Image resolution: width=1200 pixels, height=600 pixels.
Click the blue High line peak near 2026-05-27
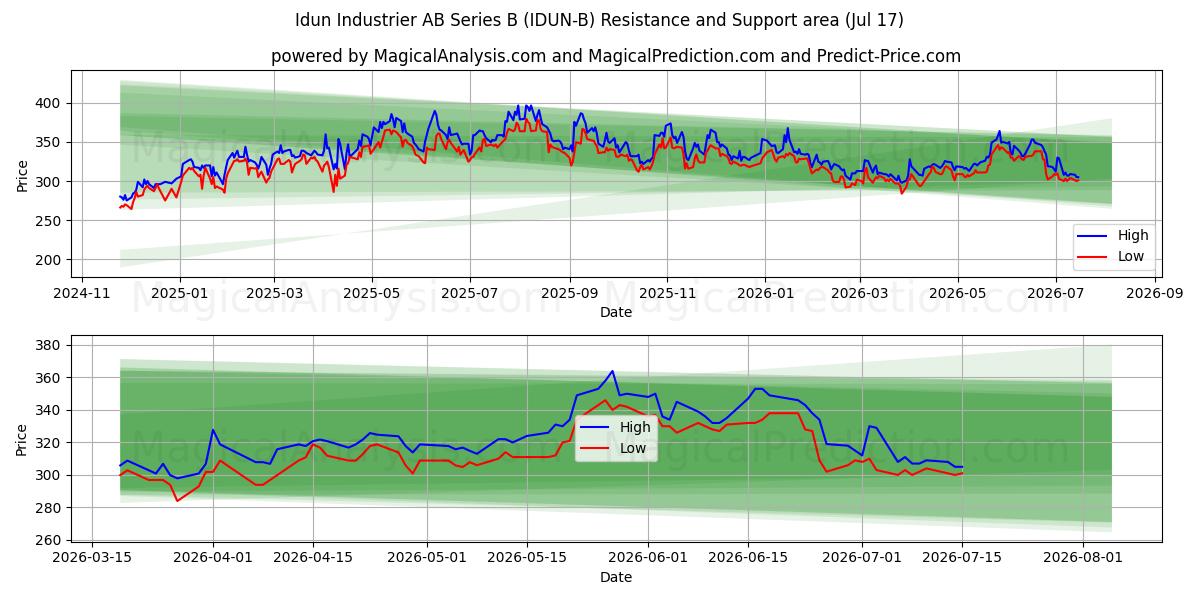[x=612, y=371]
